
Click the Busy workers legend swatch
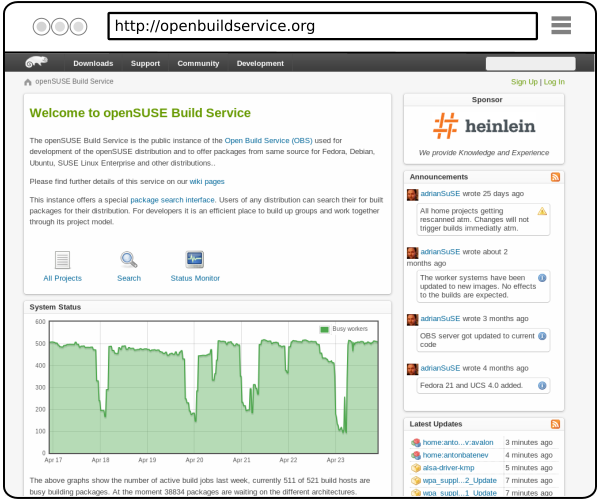tap(324, 329)
